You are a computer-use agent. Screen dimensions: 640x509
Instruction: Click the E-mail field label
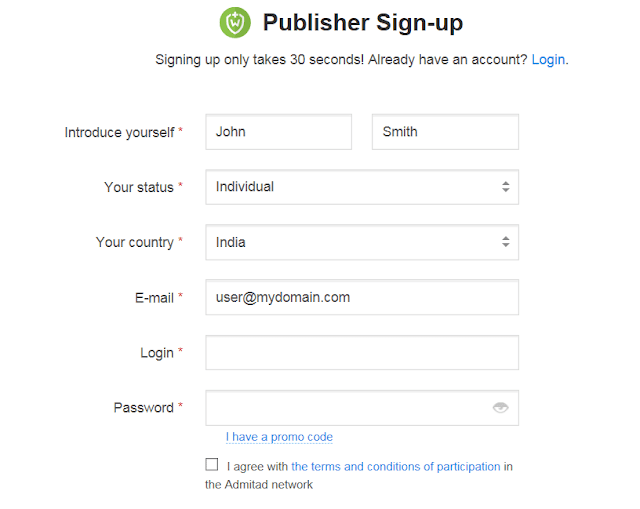tap(154, 298)
